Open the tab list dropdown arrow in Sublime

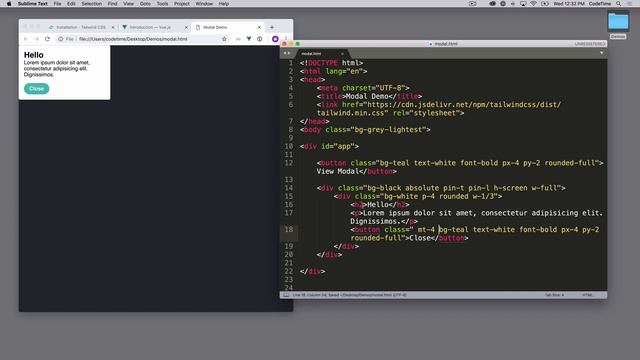point(601,53)
